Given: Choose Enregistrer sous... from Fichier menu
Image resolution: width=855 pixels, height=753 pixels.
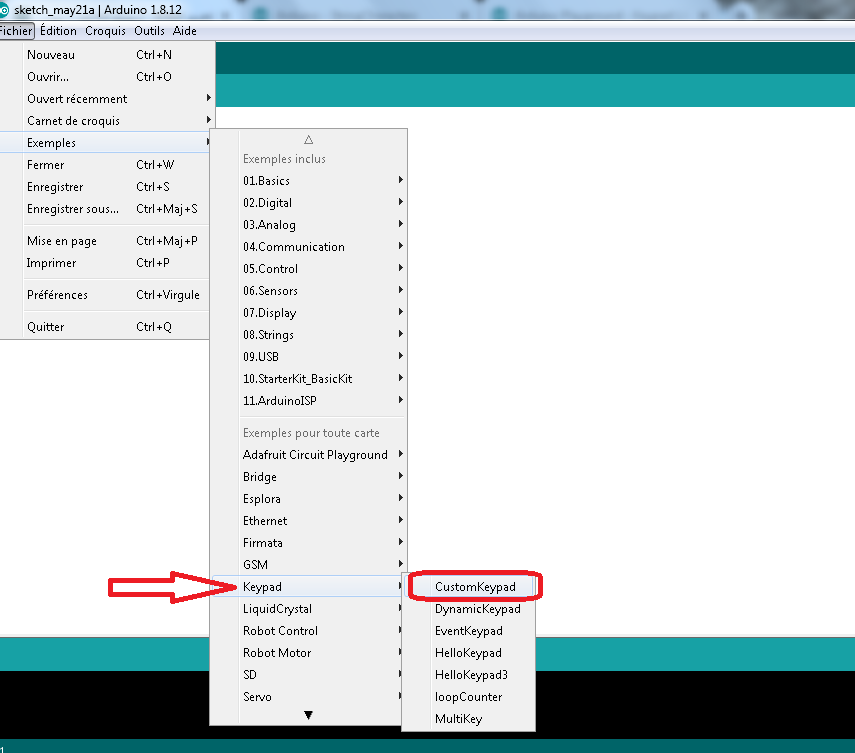Looking at the screenshot, I should 72,209.
